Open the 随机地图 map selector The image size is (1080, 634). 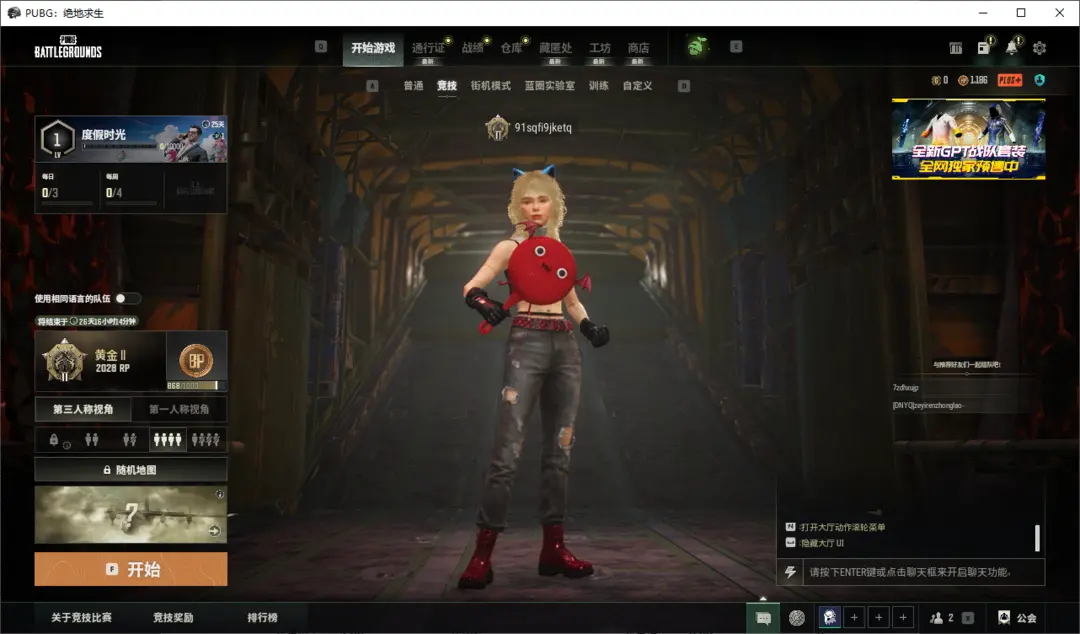pos(131,470)
